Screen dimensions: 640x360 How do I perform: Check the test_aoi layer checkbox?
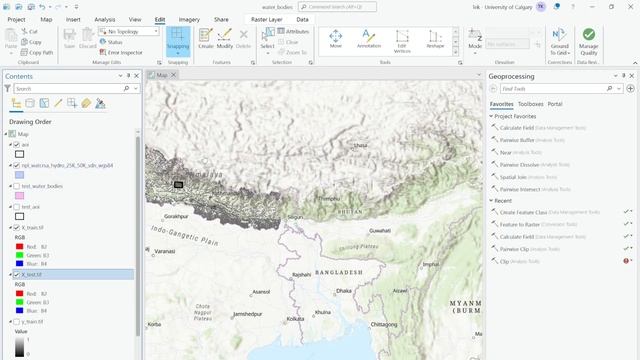point(17,207)
